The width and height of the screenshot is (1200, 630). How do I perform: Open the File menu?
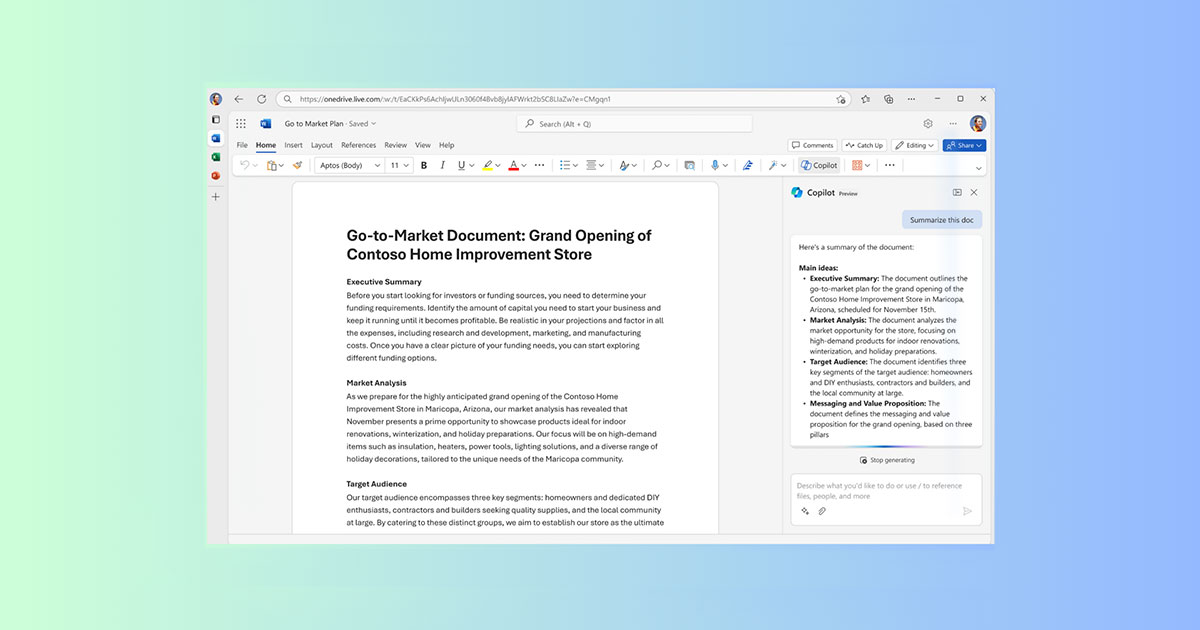pos(242,145)
